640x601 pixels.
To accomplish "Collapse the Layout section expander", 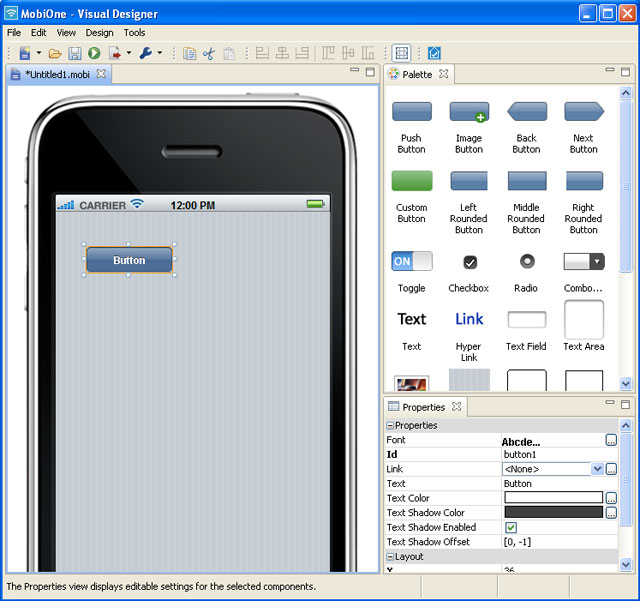I will coord(390,556).
